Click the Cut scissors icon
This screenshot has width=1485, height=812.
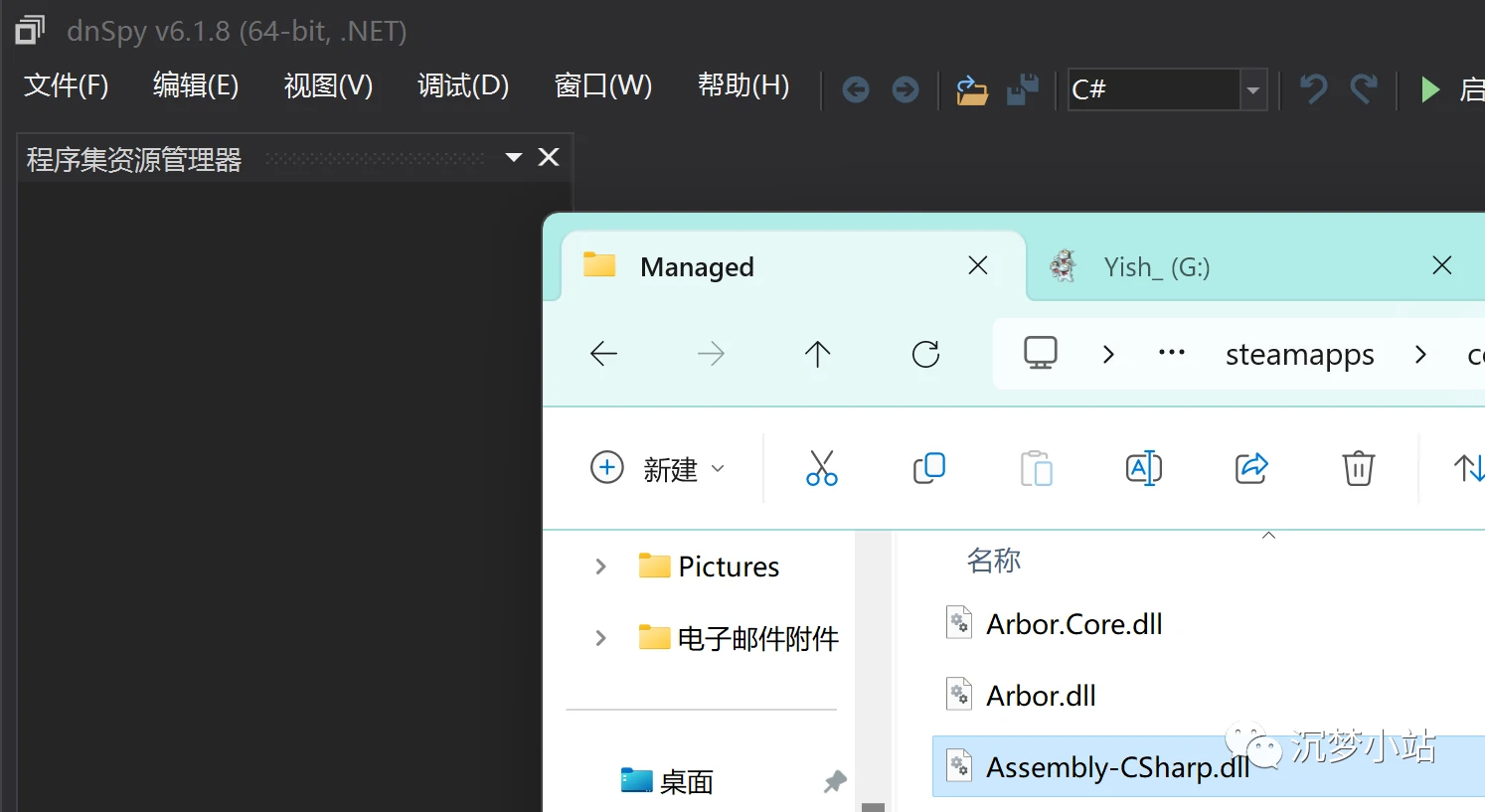coord(821,468)
